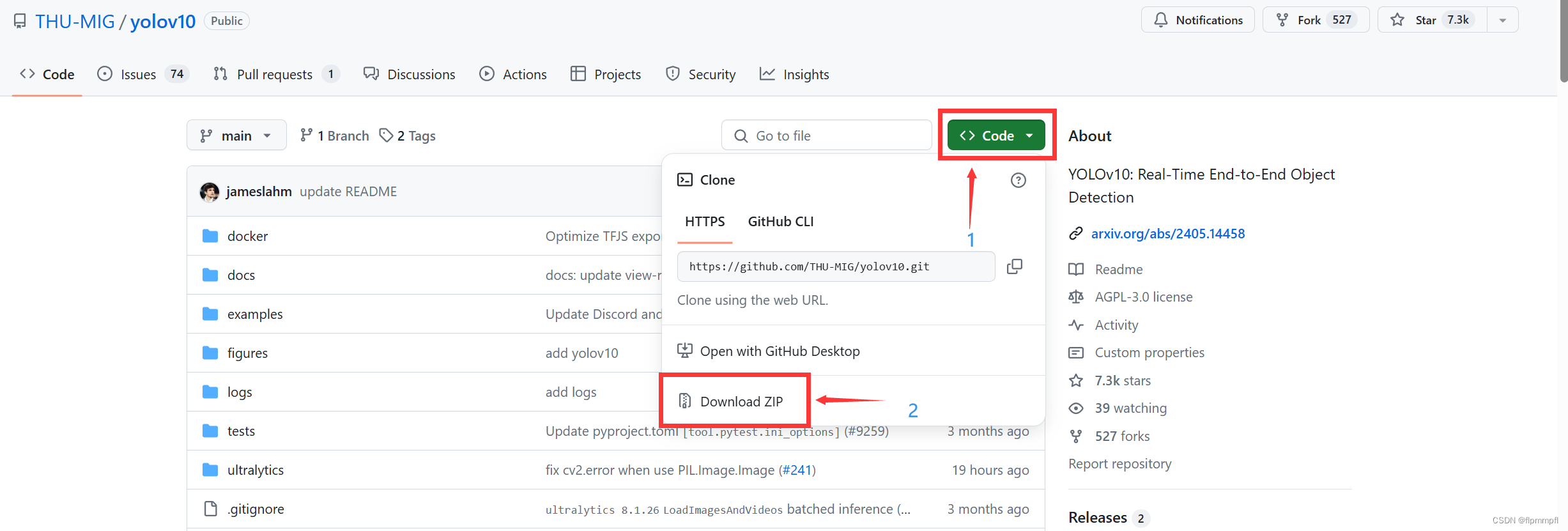Viewport: 1568px width, 531px height.
Task: Click the .gitignore file icon
Action: (210, 509)
